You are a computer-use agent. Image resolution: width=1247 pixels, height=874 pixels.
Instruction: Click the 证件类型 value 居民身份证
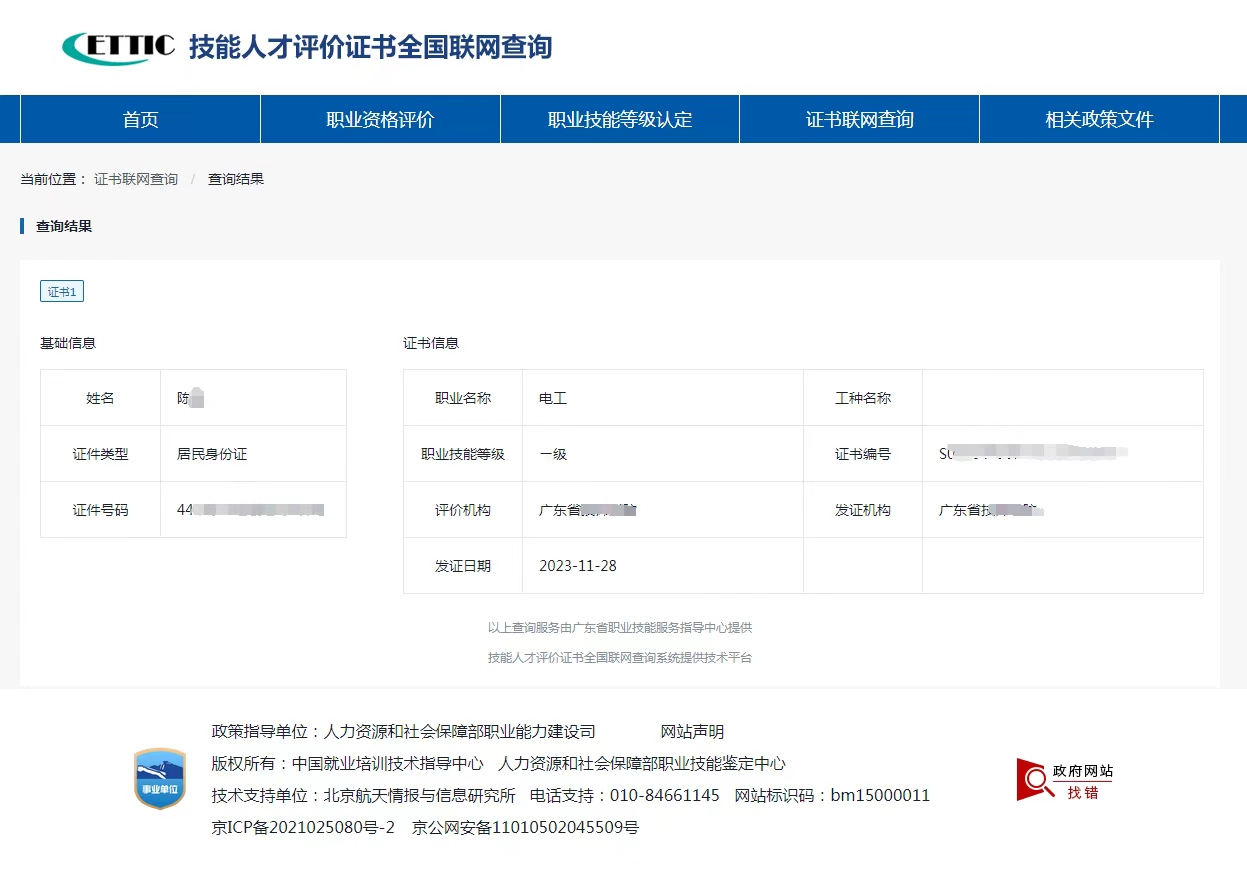click(x=212, y=454)
